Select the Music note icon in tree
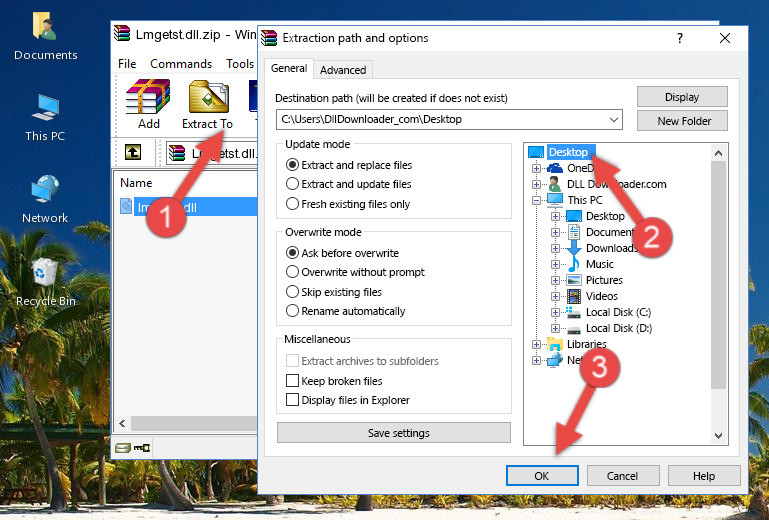This screenshot has width=769, height=520. 573,264
